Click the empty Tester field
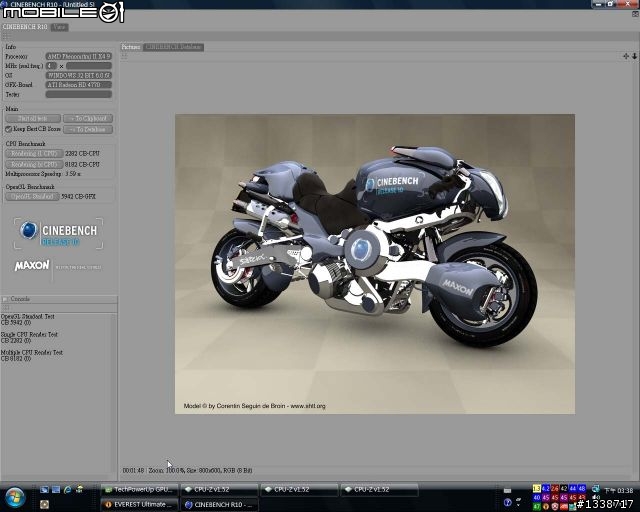This screenshot has width=640, height=512. [78, 94]
